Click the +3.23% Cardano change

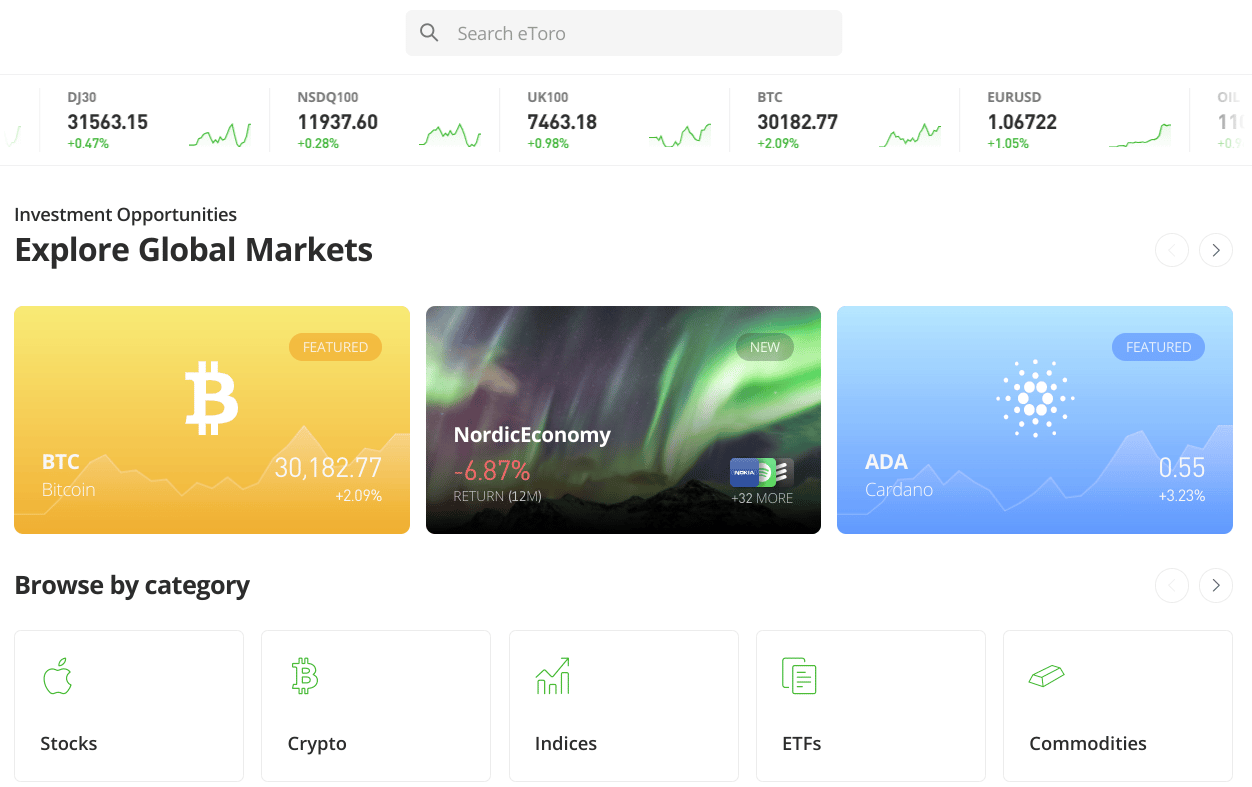pos(1182,496)
